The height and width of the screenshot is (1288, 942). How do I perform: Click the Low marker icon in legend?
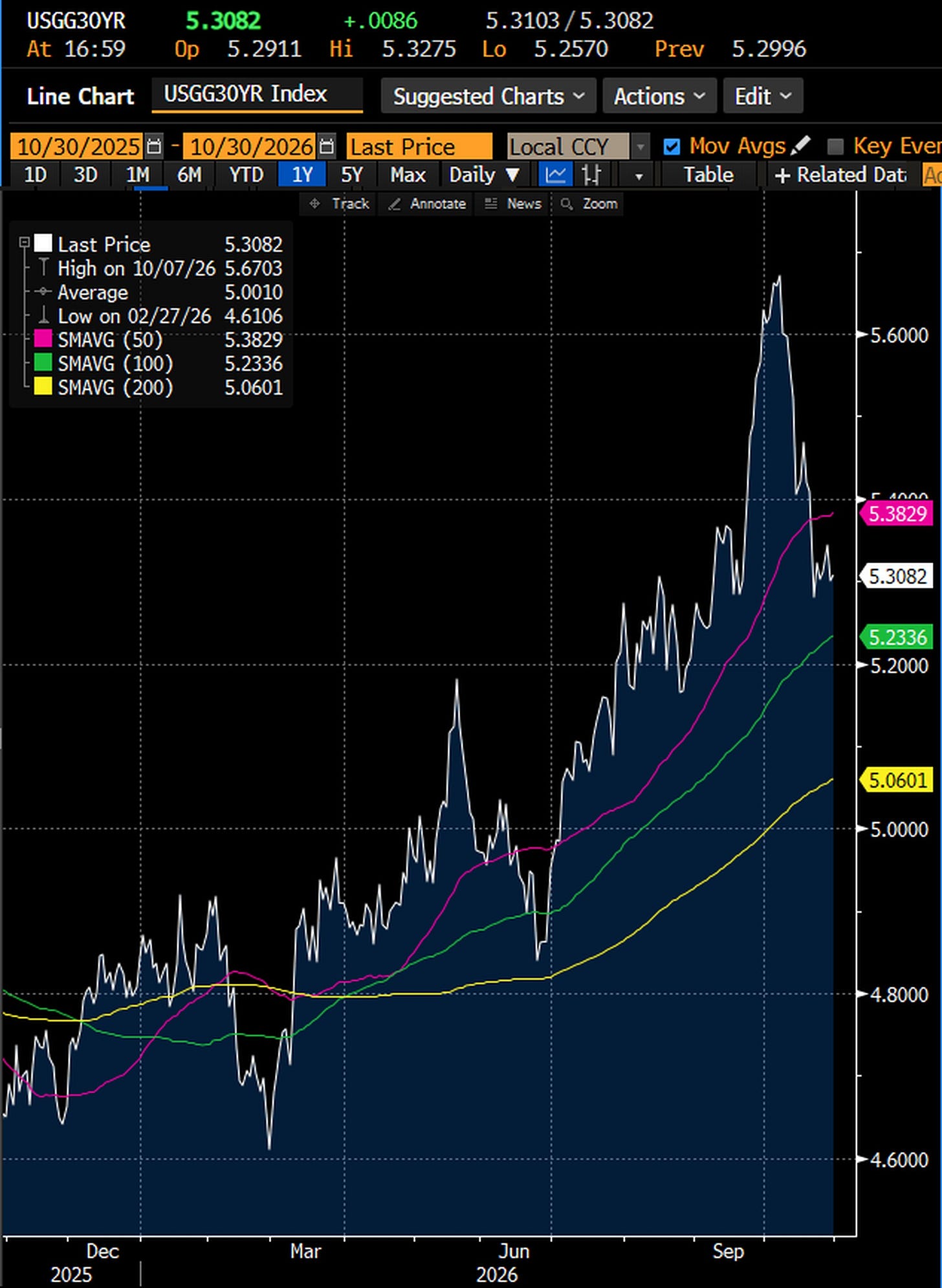[43, 316]
